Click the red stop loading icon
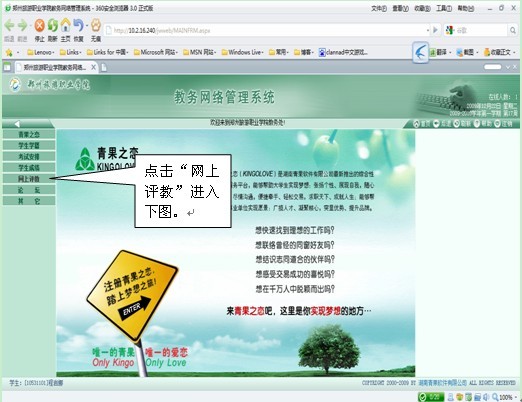522x402 pixels. [39, 25]
